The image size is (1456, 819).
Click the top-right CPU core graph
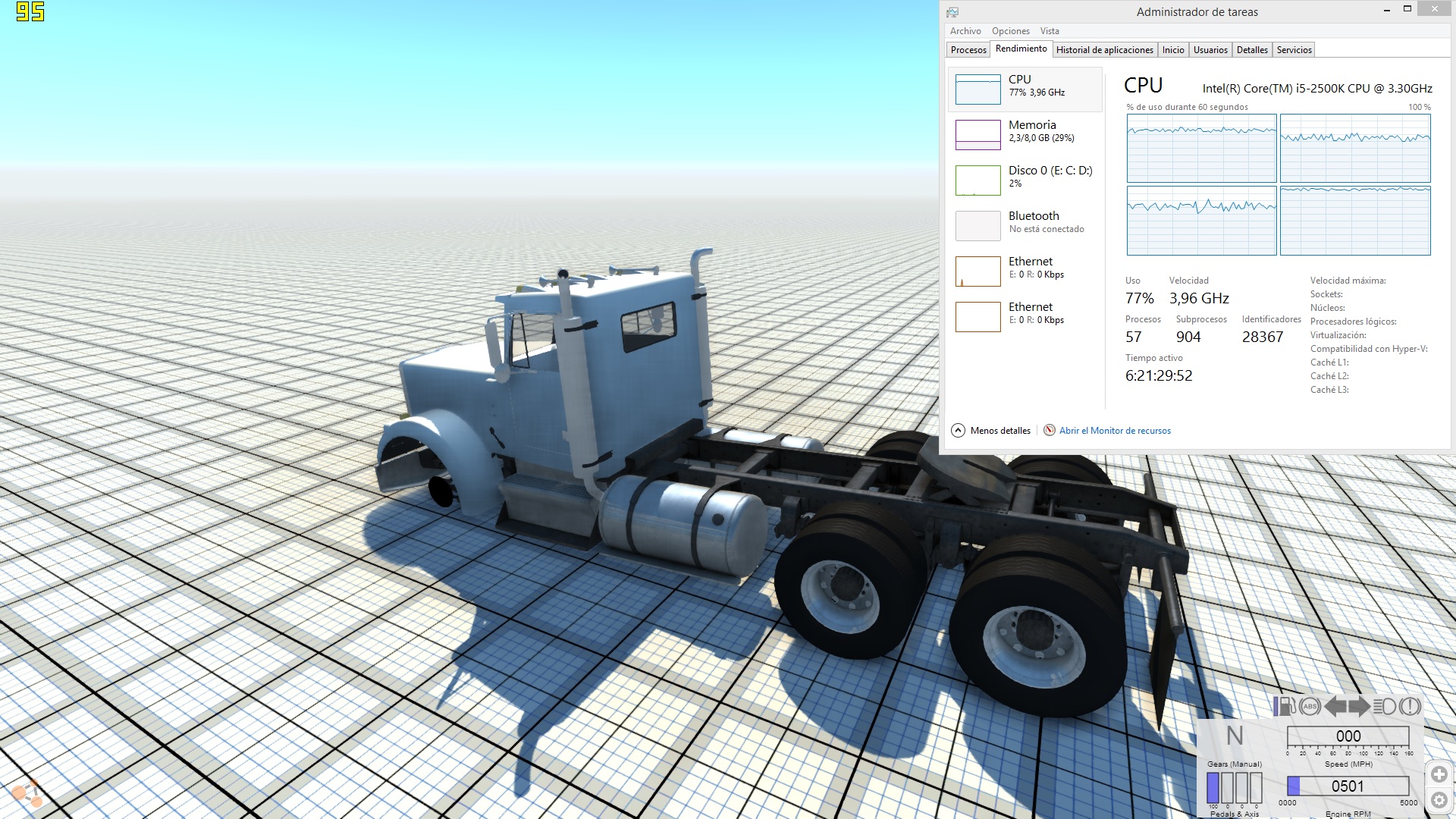coord(1355,148)
